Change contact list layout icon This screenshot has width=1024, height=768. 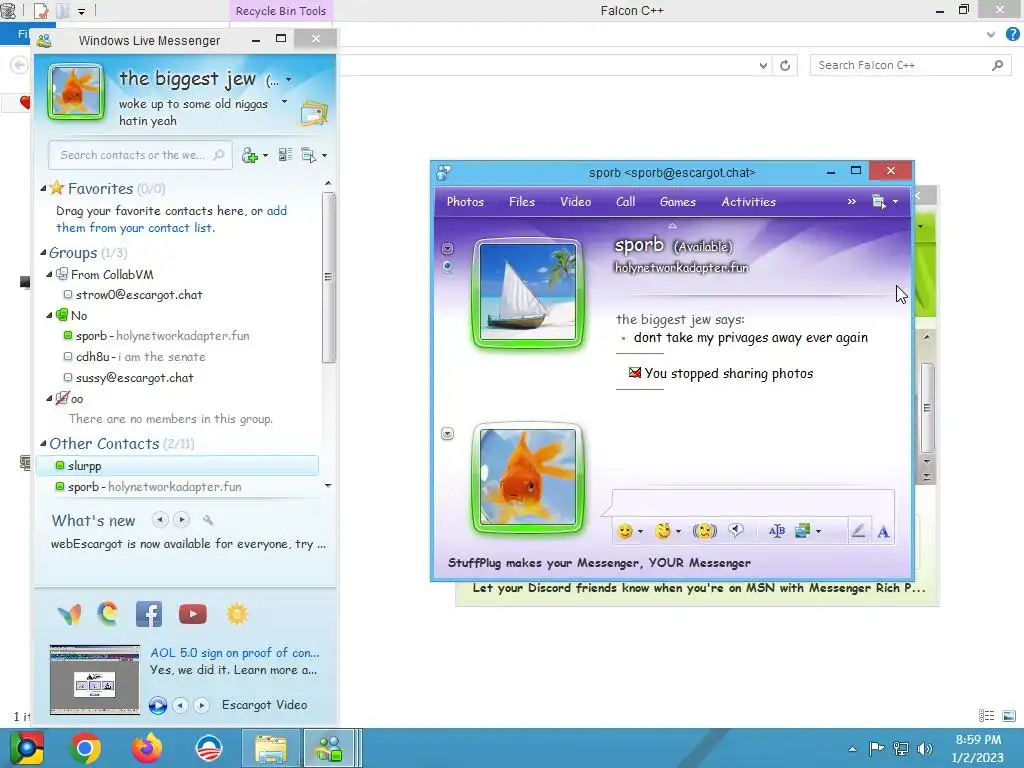coord(285,155)
